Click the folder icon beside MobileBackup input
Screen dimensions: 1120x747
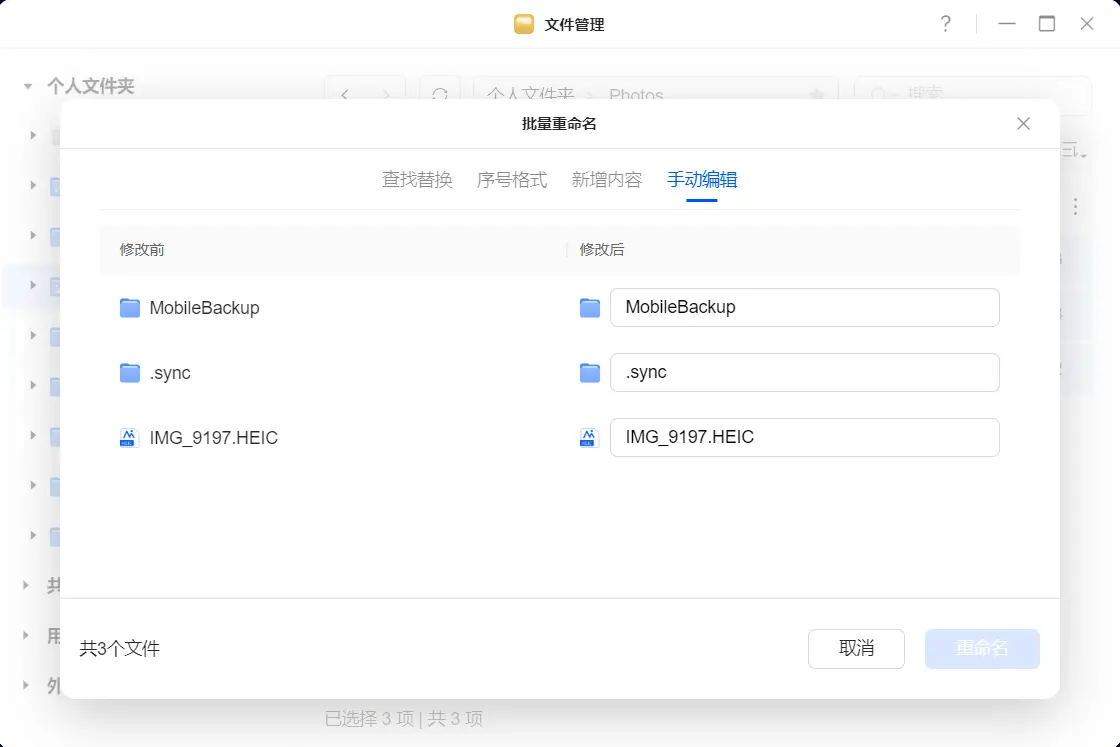click(590, 308)
